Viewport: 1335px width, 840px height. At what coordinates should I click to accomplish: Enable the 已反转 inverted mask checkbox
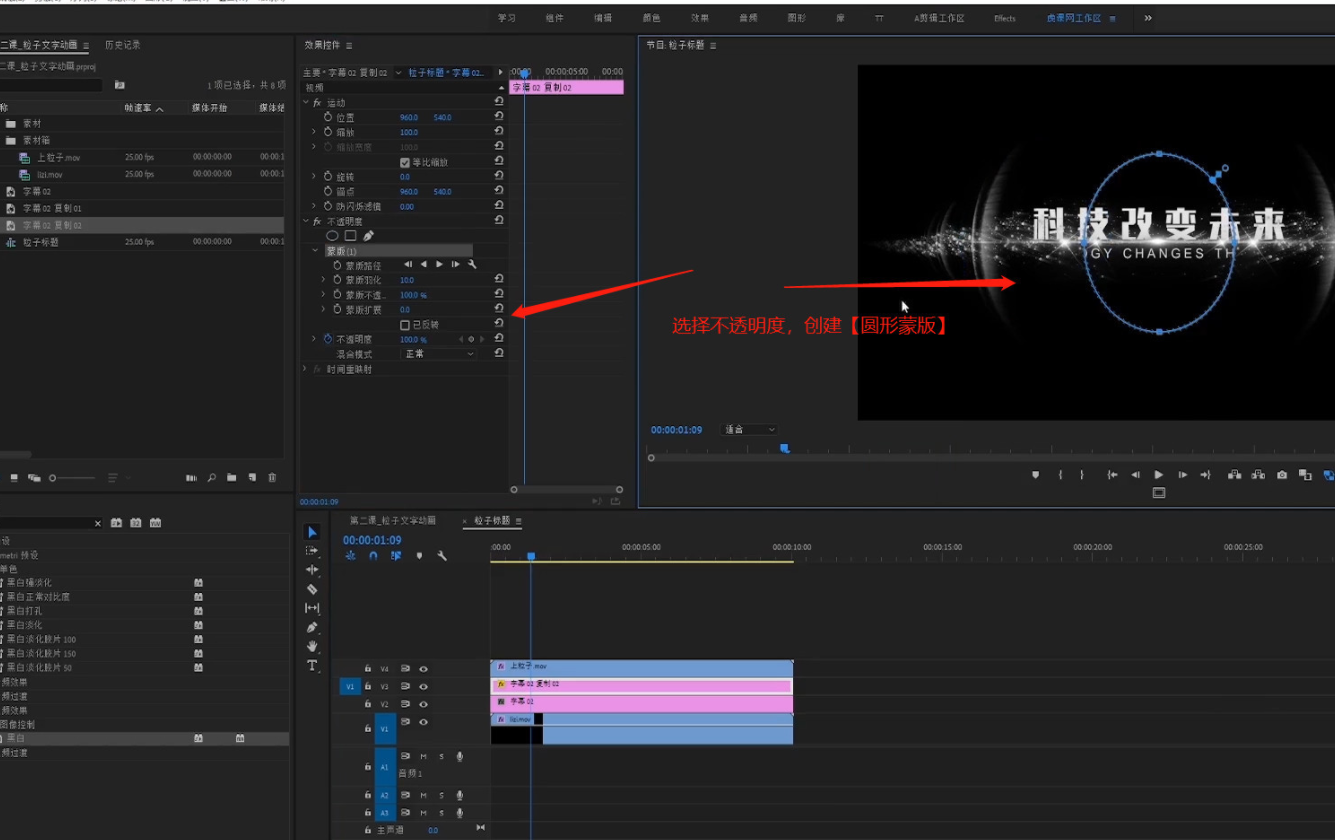coord(405,325)
